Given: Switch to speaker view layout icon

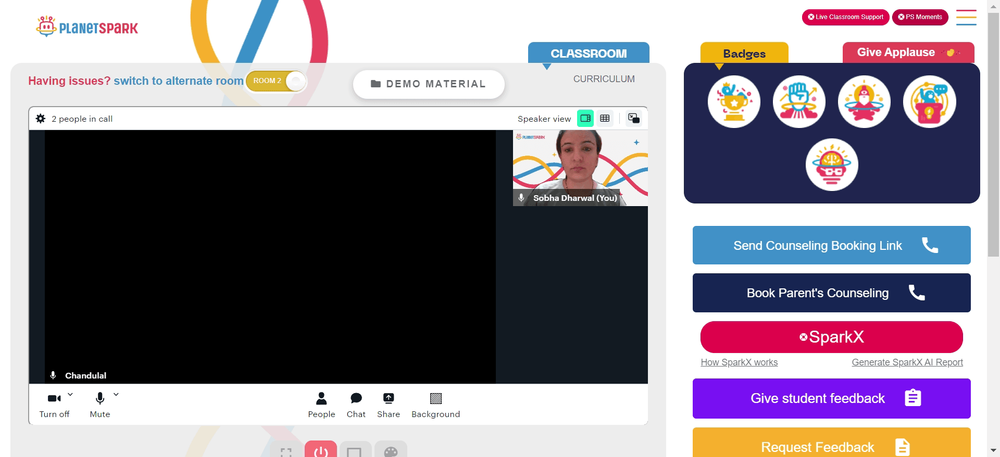Looking at the screenshot, I should tap(585, 119).
